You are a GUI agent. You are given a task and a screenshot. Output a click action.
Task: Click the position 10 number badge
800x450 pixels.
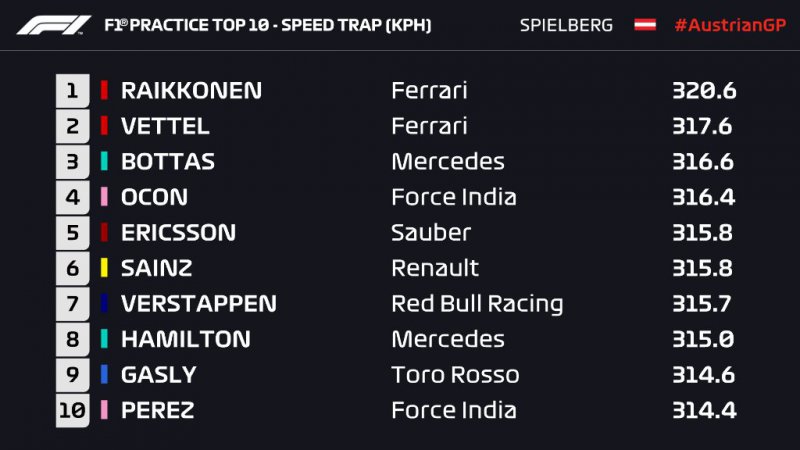(72, 410)
